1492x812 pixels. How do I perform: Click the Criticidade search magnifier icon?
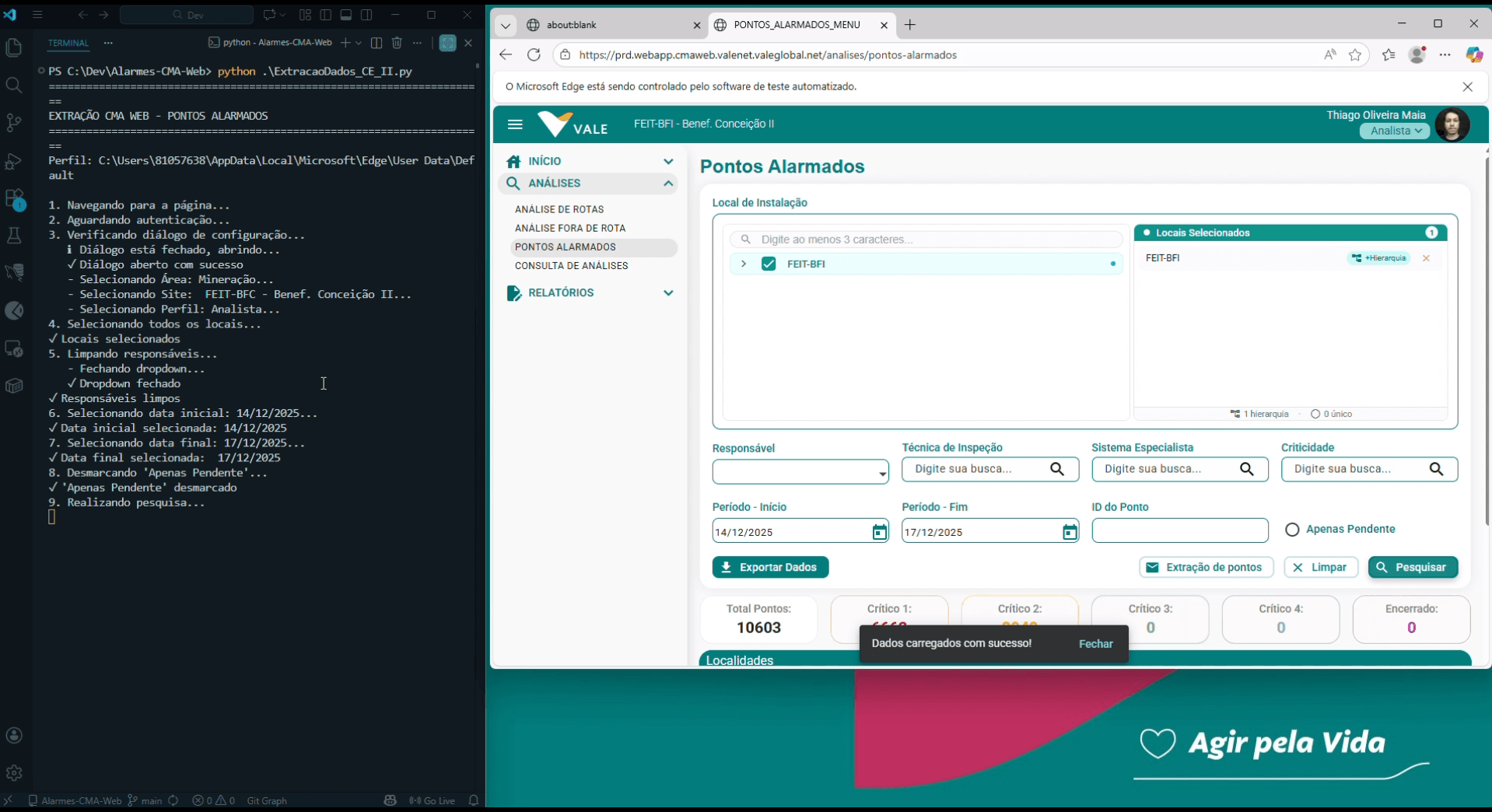1436,469
